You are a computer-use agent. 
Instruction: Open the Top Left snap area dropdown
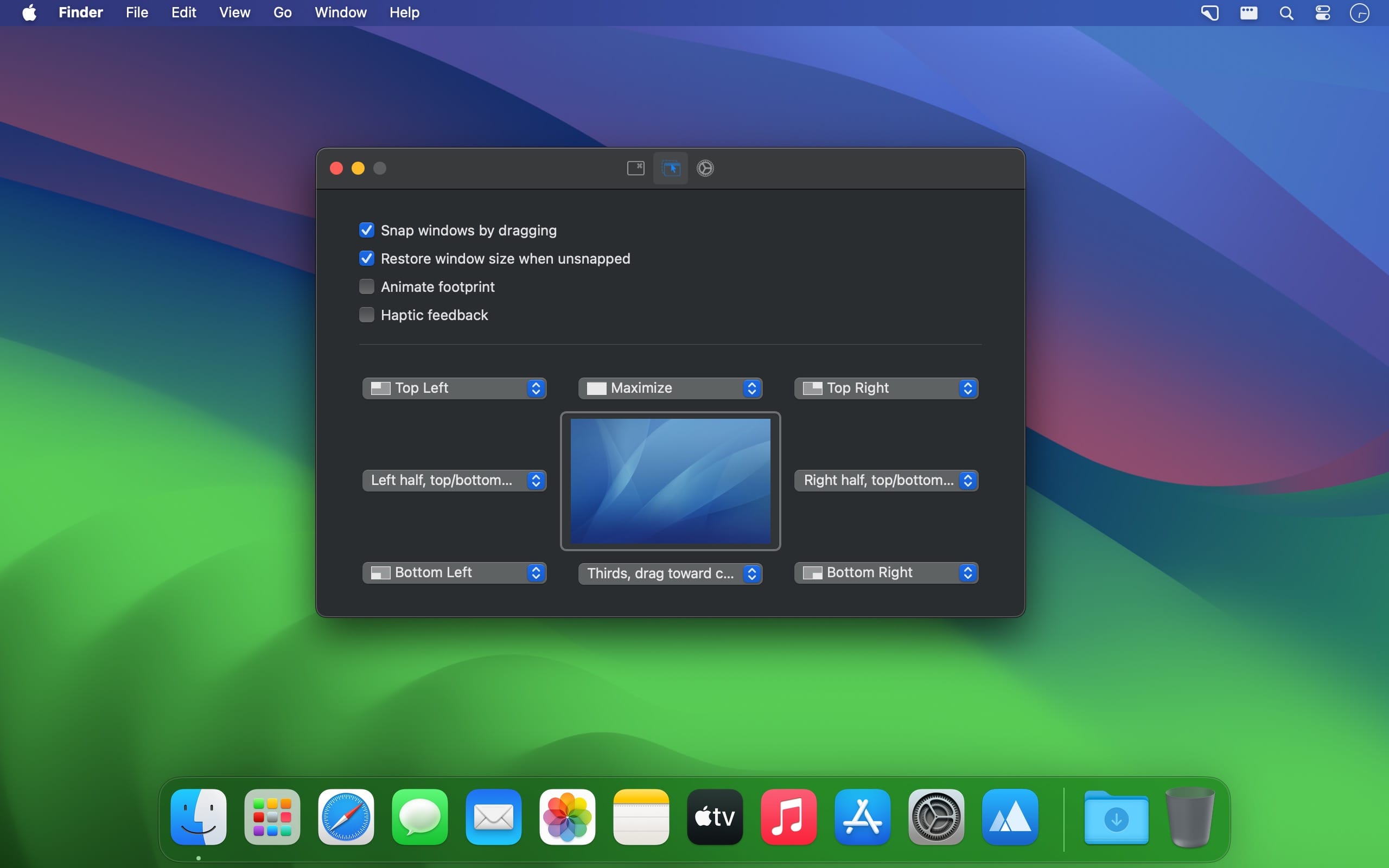tap(454, 388)
